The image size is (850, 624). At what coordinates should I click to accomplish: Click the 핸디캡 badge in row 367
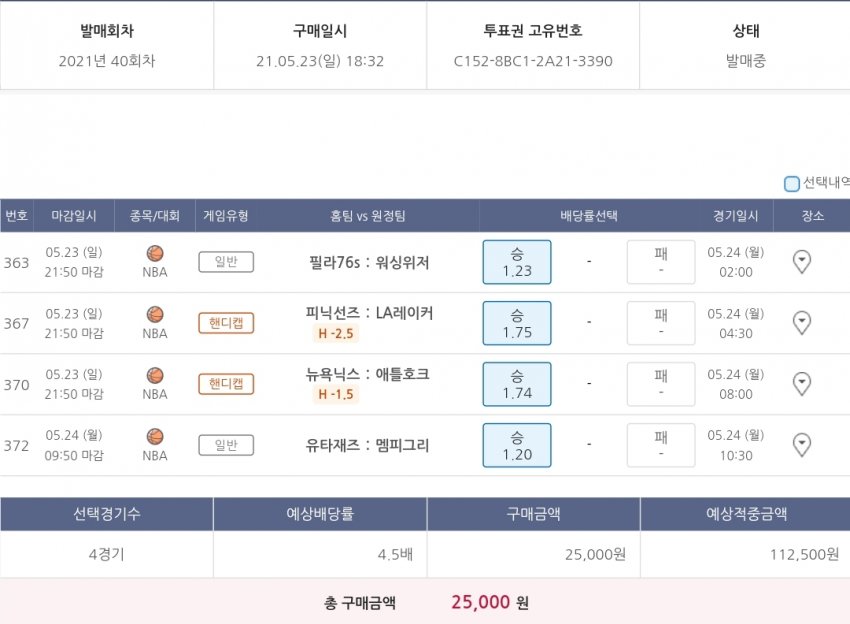coord(226,323)
